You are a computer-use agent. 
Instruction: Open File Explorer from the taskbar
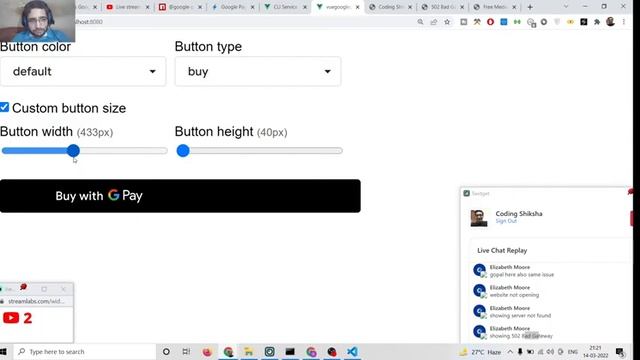(x=249, y=351)
